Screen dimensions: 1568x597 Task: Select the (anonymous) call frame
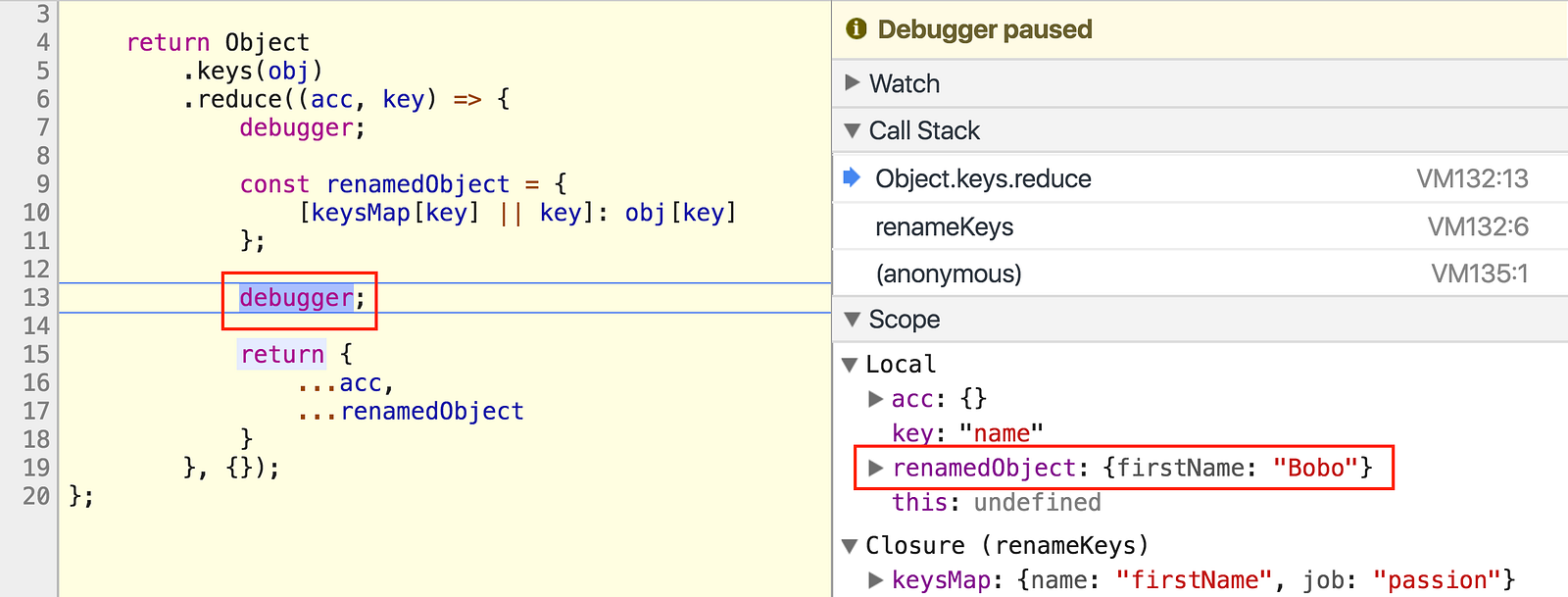click(1200, 274)
